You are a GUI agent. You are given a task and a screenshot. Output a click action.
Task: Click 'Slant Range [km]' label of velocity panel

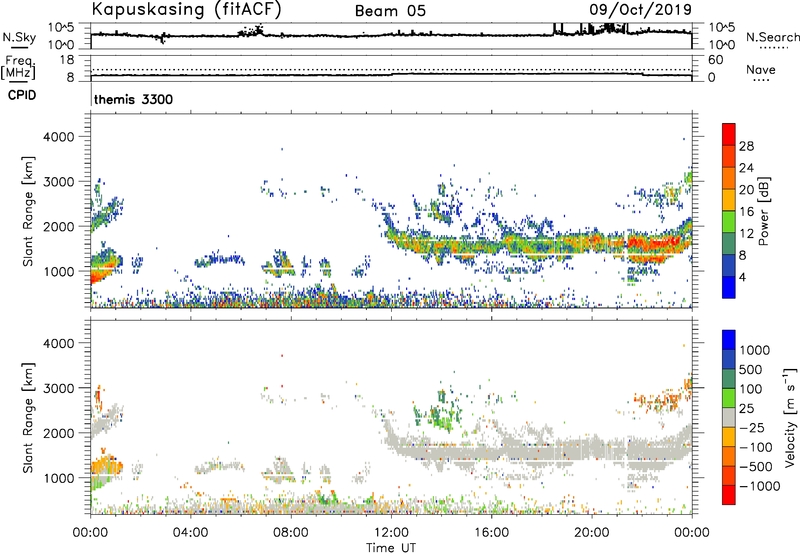pyautogui.click(x=29, y=417)
